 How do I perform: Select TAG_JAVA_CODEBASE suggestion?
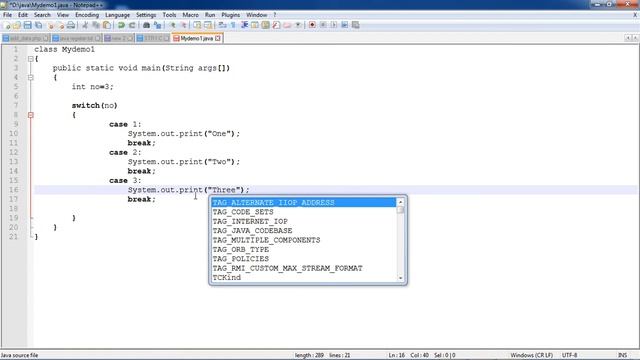point(304,231)
